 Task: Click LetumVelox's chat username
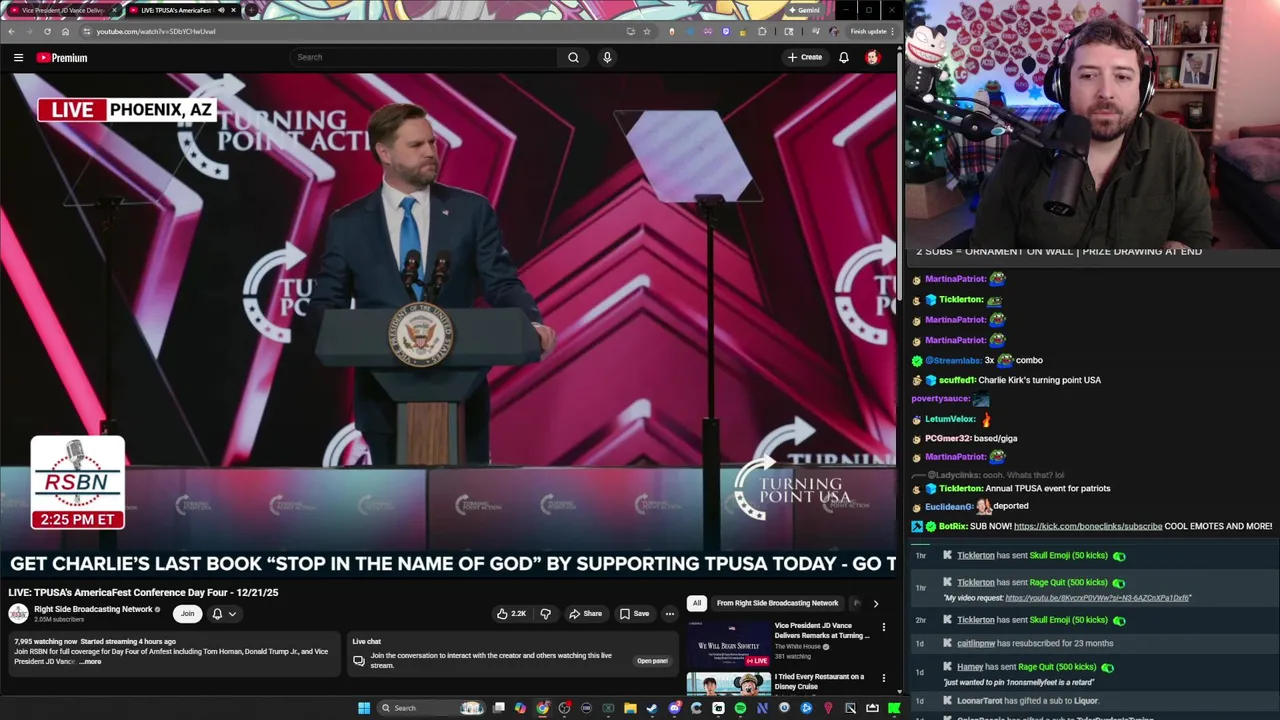coord(950,419)
